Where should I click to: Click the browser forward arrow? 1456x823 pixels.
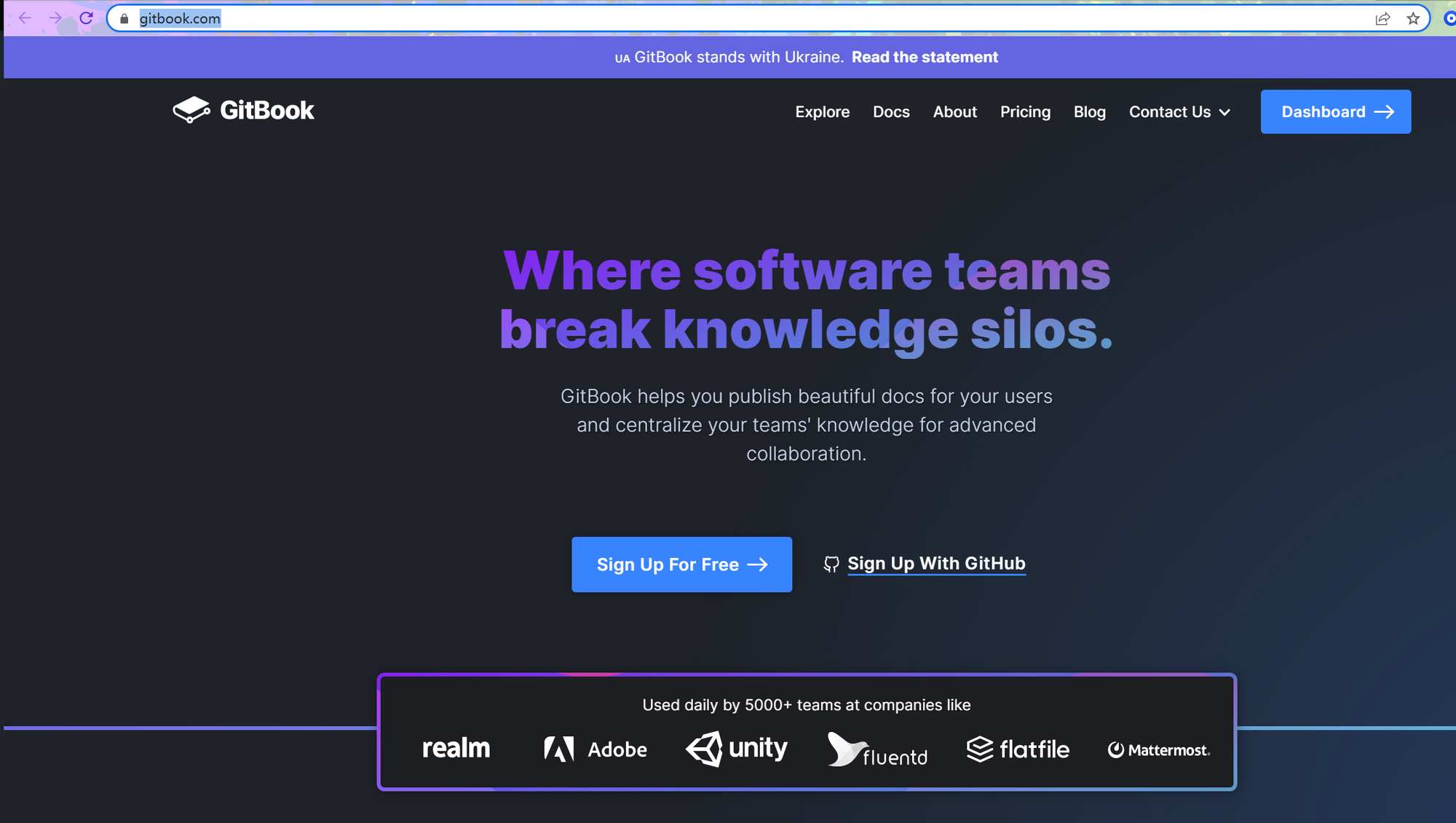click(55, 18)
